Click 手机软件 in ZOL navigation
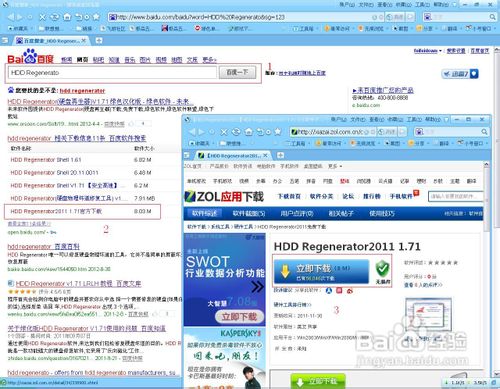The image size is (500, 389). point(401,196)
